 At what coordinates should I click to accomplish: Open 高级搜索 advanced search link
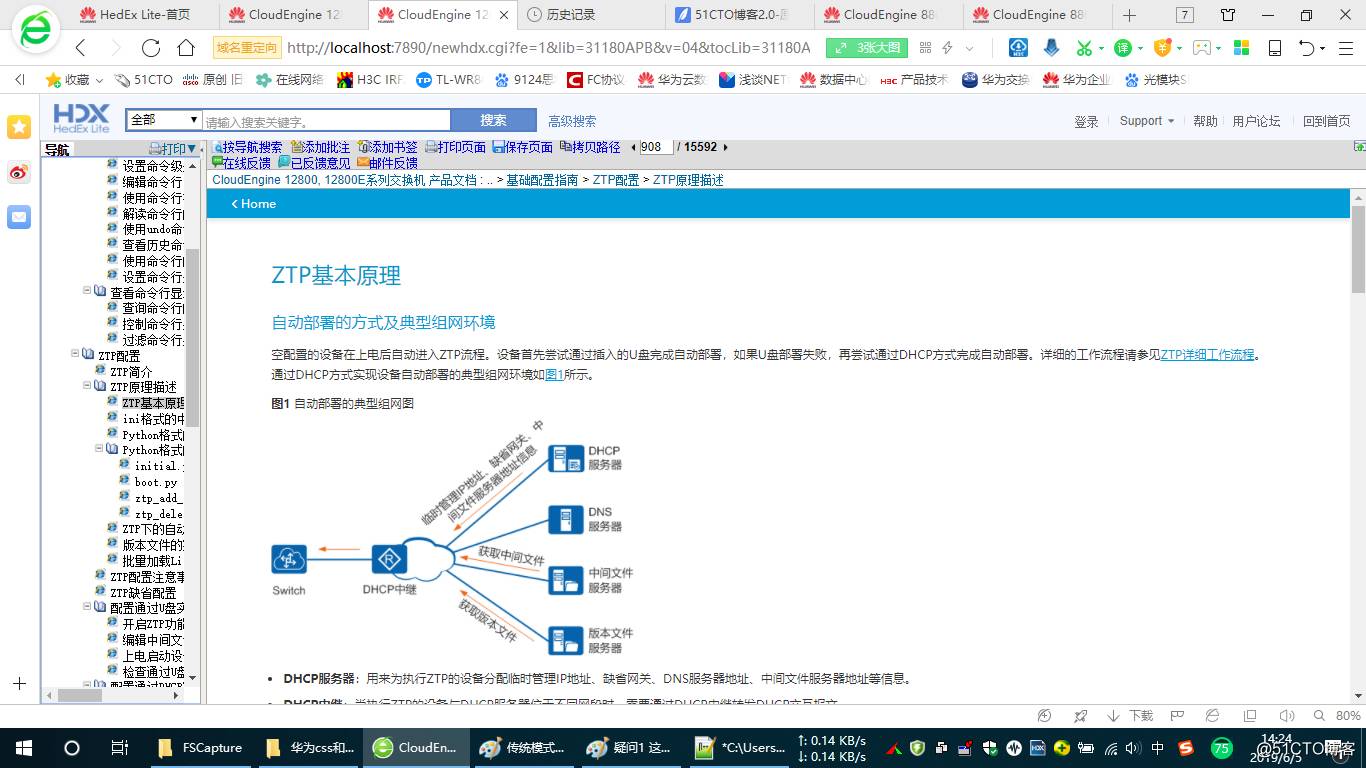(572, 121)
